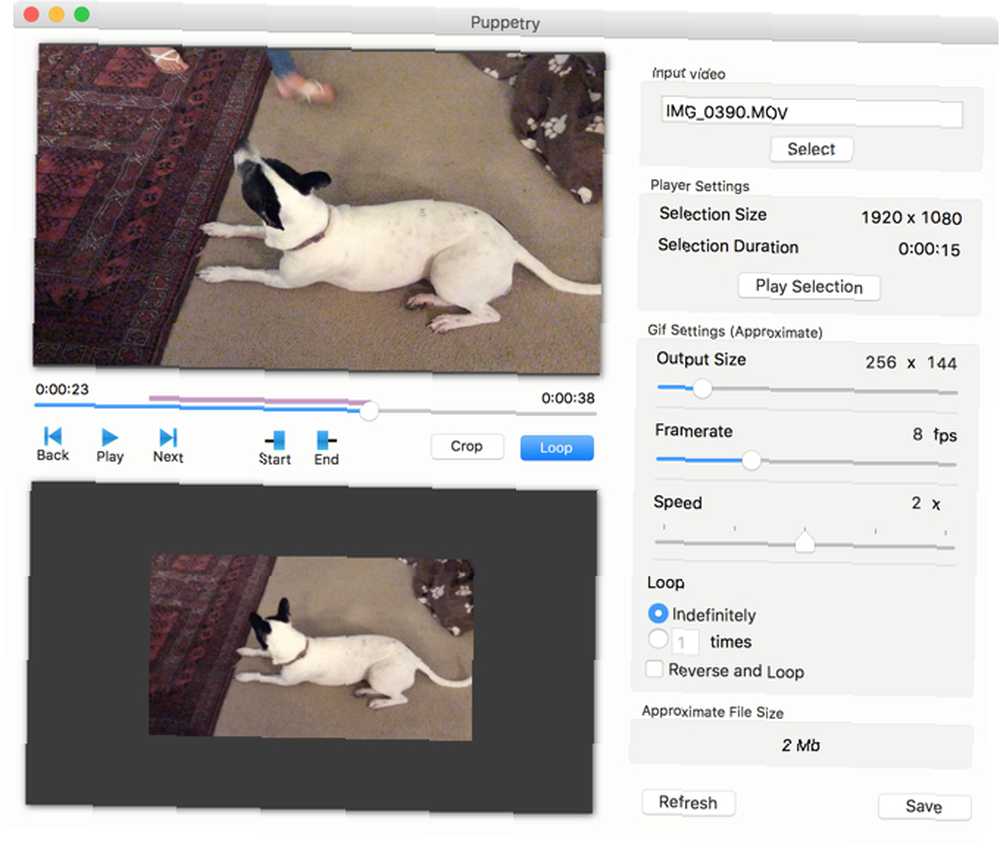Viewport: 1000px width, 848px height.
Task: Click the Save button
Action: 924,807
